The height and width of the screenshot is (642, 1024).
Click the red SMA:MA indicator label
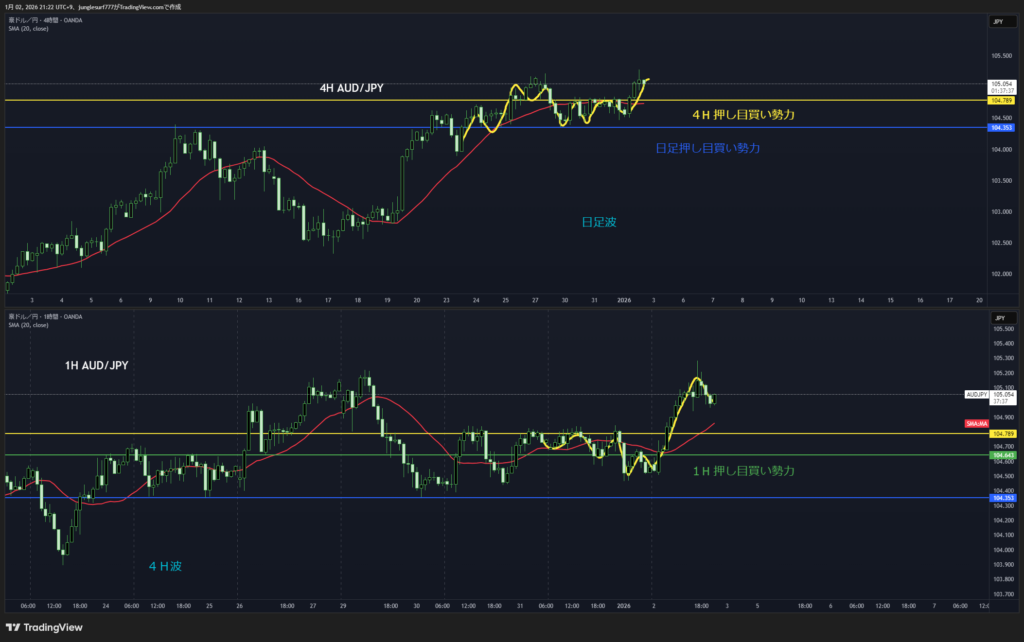976,425
